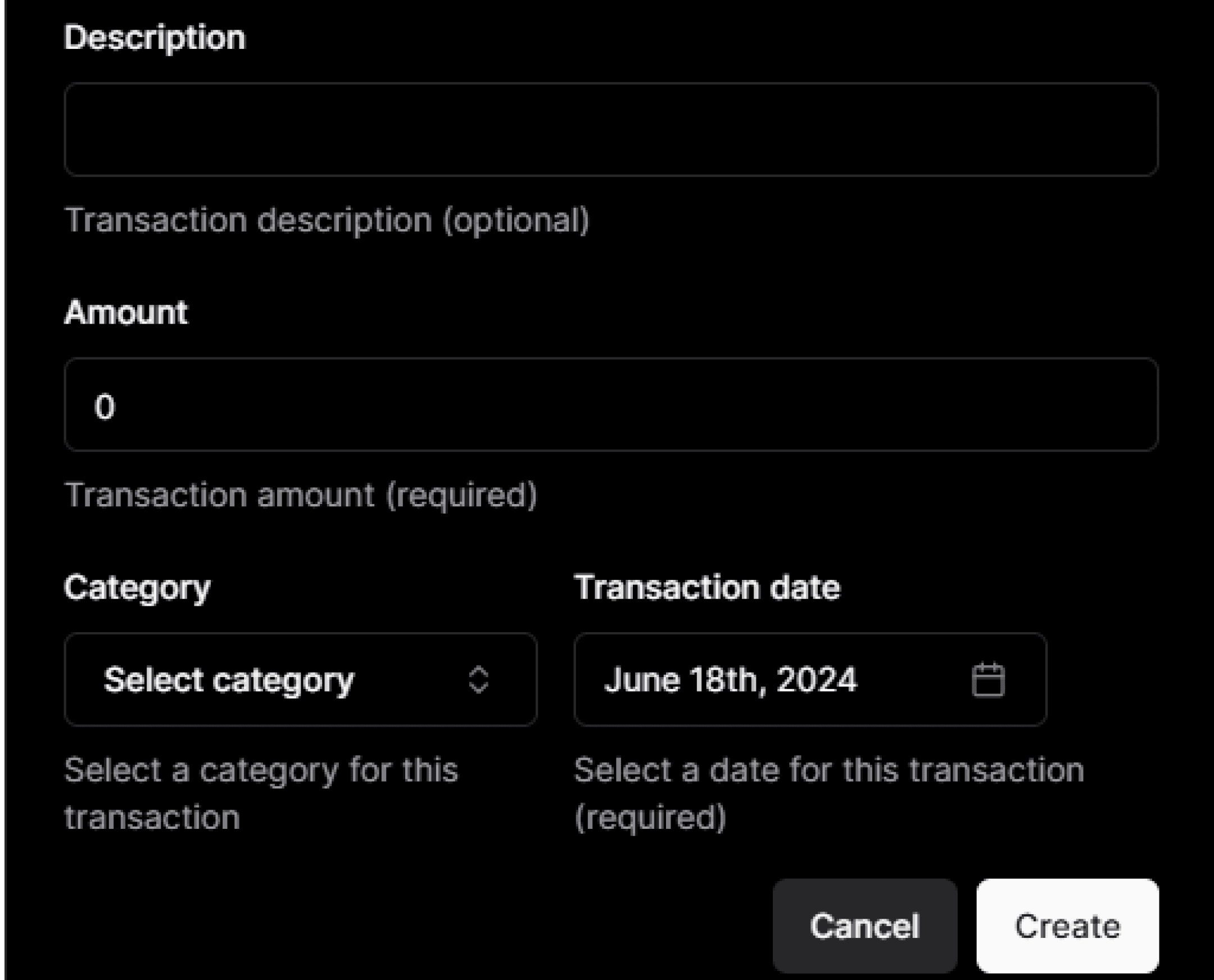
Task: Click the up-down chevron icon in Category
Action: point(478,679)
